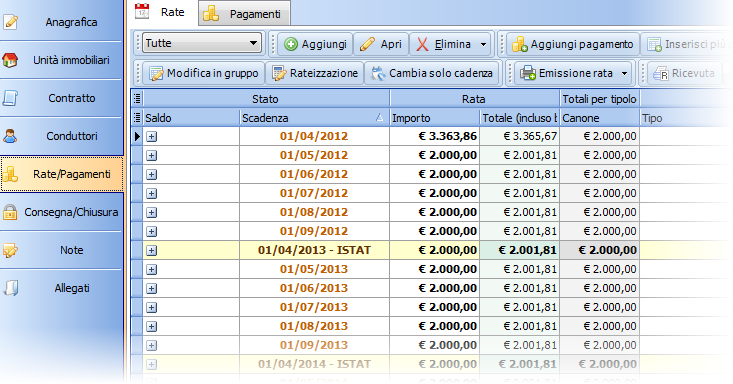The image size is (733, 384).
Task: Expand the 01/06/2012 row
Action: pos(151,174)
